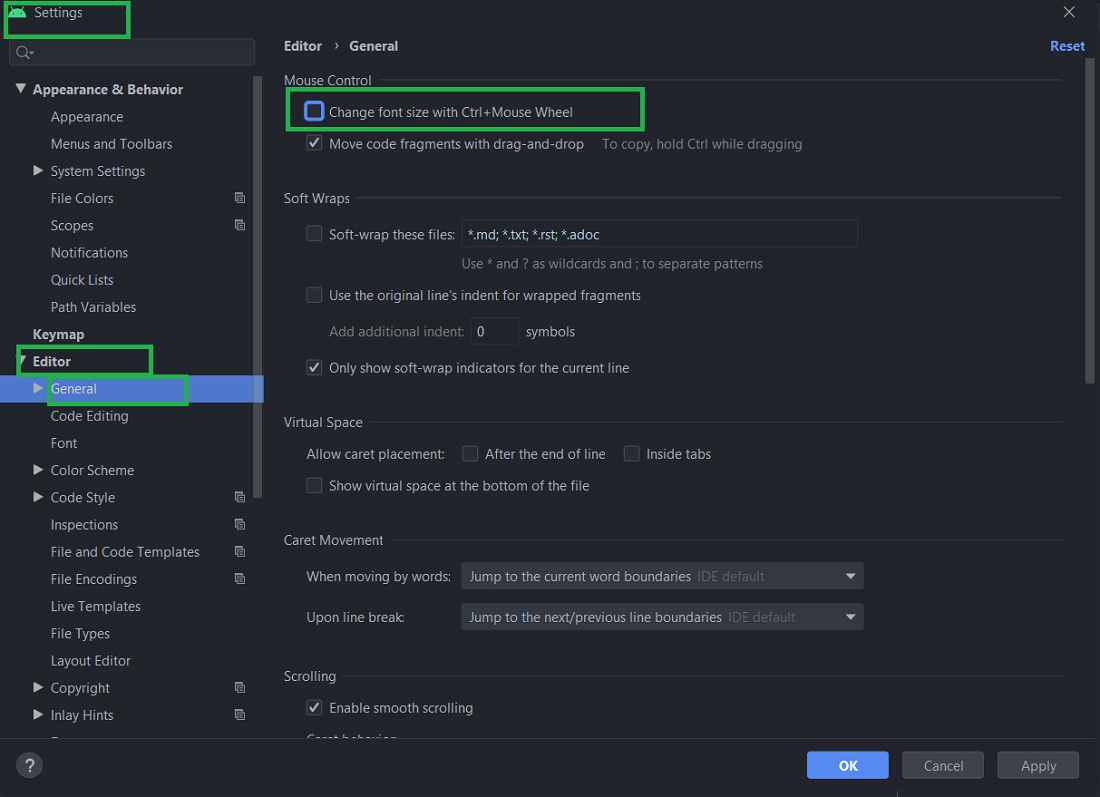Click the project-level icon beside File Colors

(x=240, y=198)
